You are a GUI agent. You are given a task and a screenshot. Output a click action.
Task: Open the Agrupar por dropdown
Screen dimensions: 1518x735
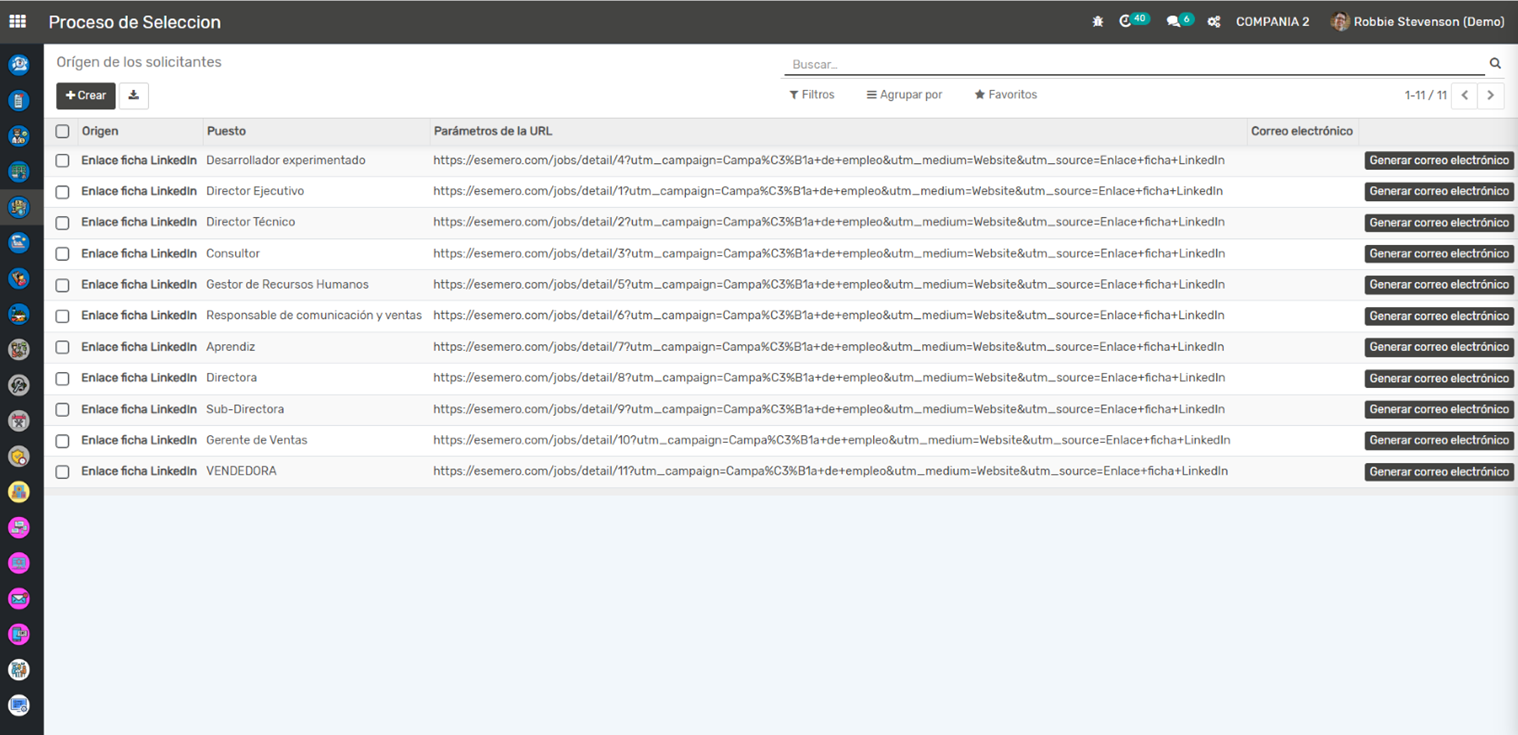click(904, 95)
